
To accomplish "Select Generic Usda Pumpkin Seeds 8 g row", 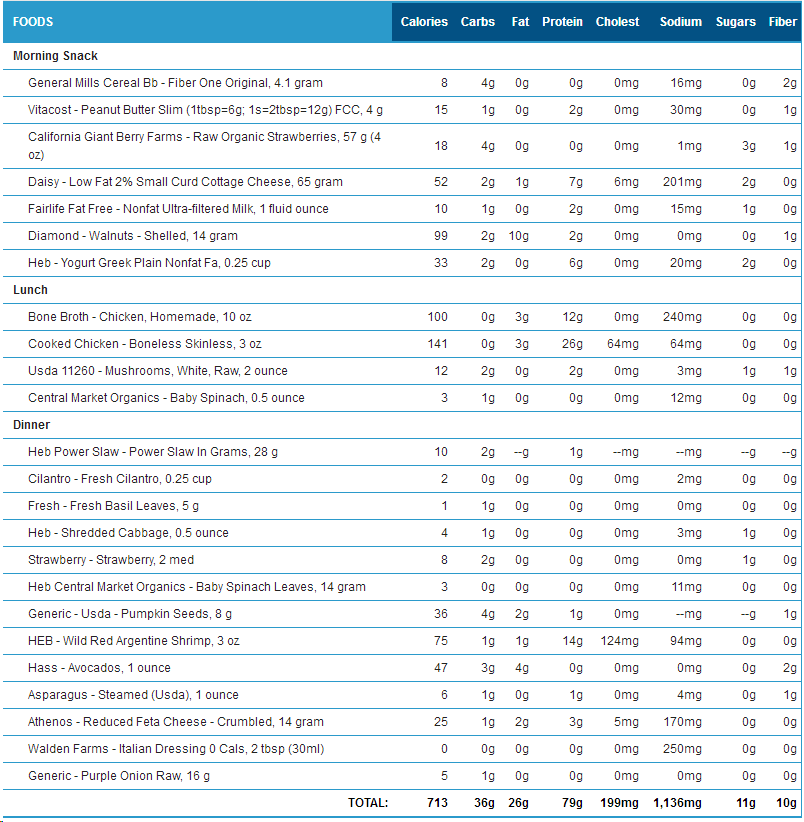I will click(x=402, y=614).
